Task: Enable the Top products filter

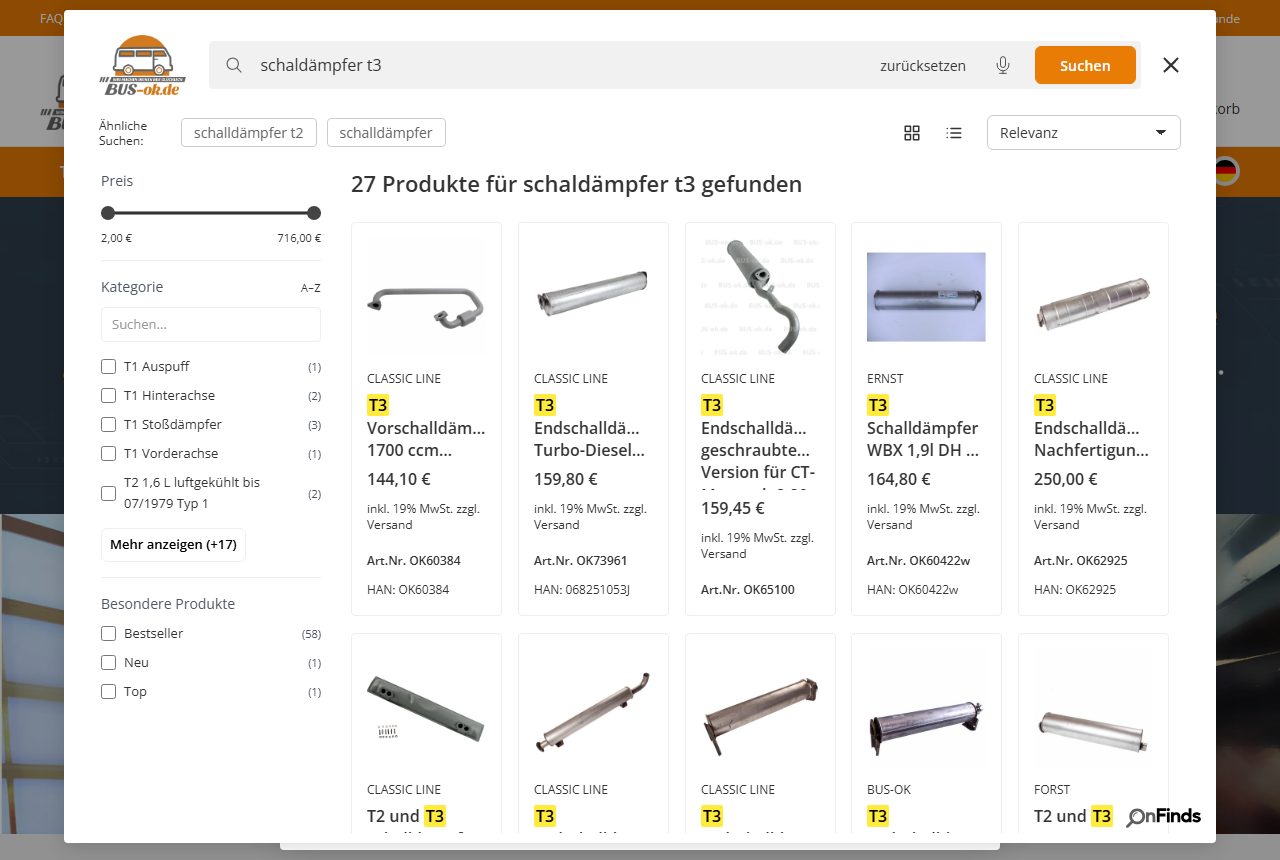Action: (109, 691)
